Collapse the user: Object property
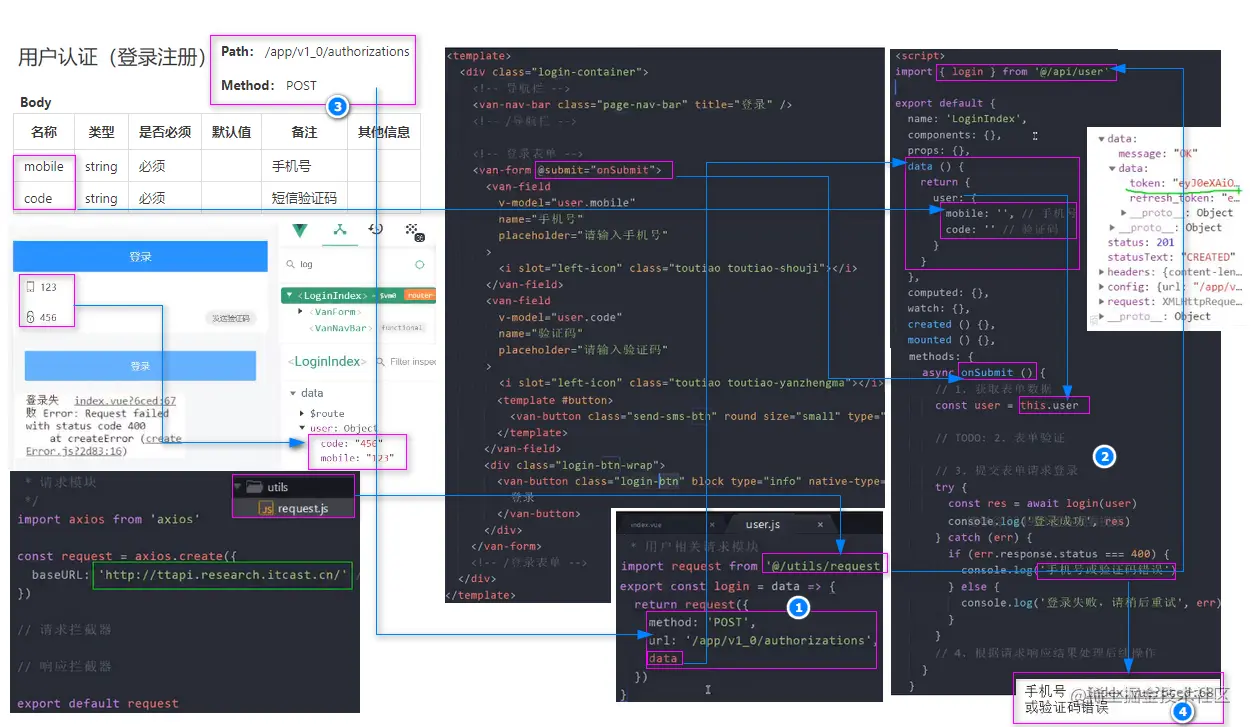The width and height of the screenshot is (1252, 727). [x=302, y=428]
